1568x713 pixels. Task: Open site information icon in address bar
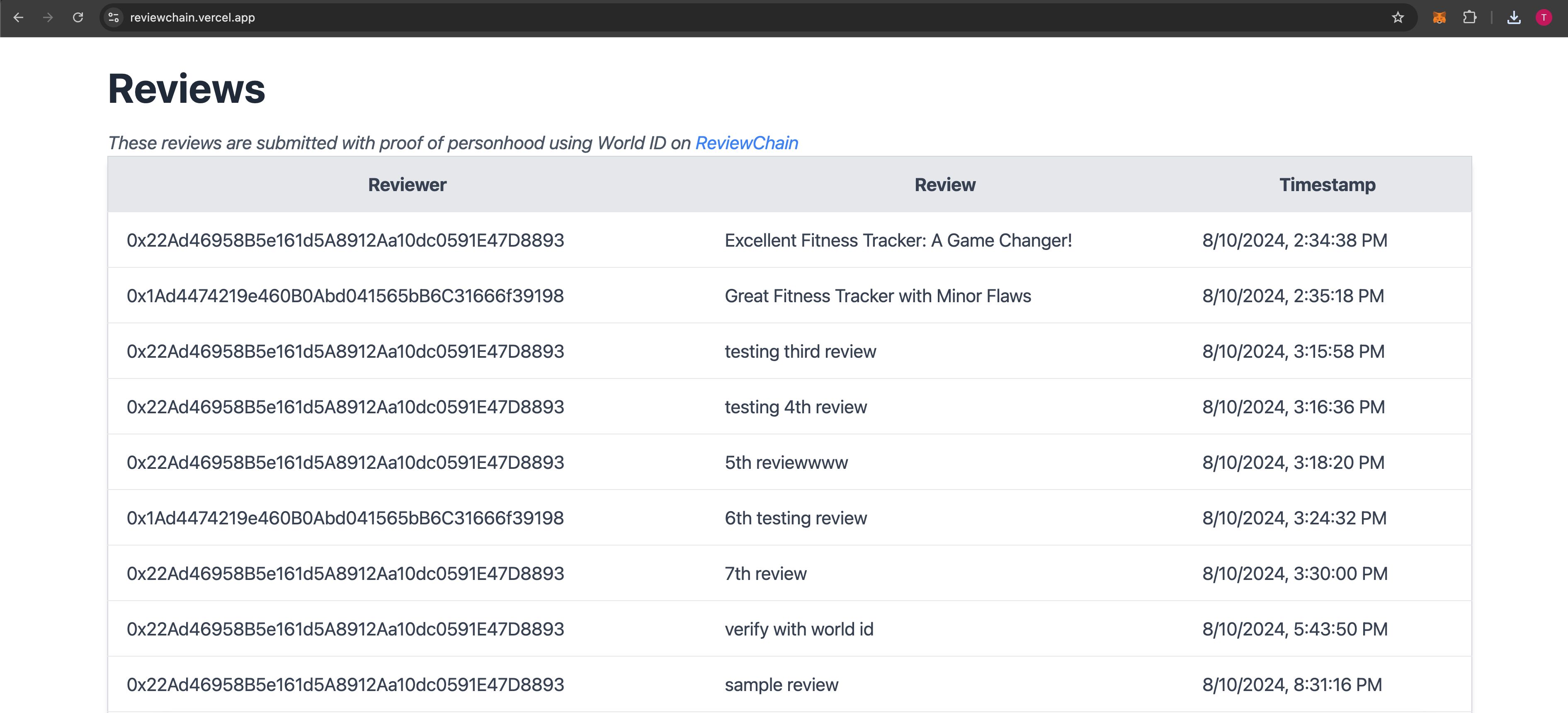pos(114,18)
